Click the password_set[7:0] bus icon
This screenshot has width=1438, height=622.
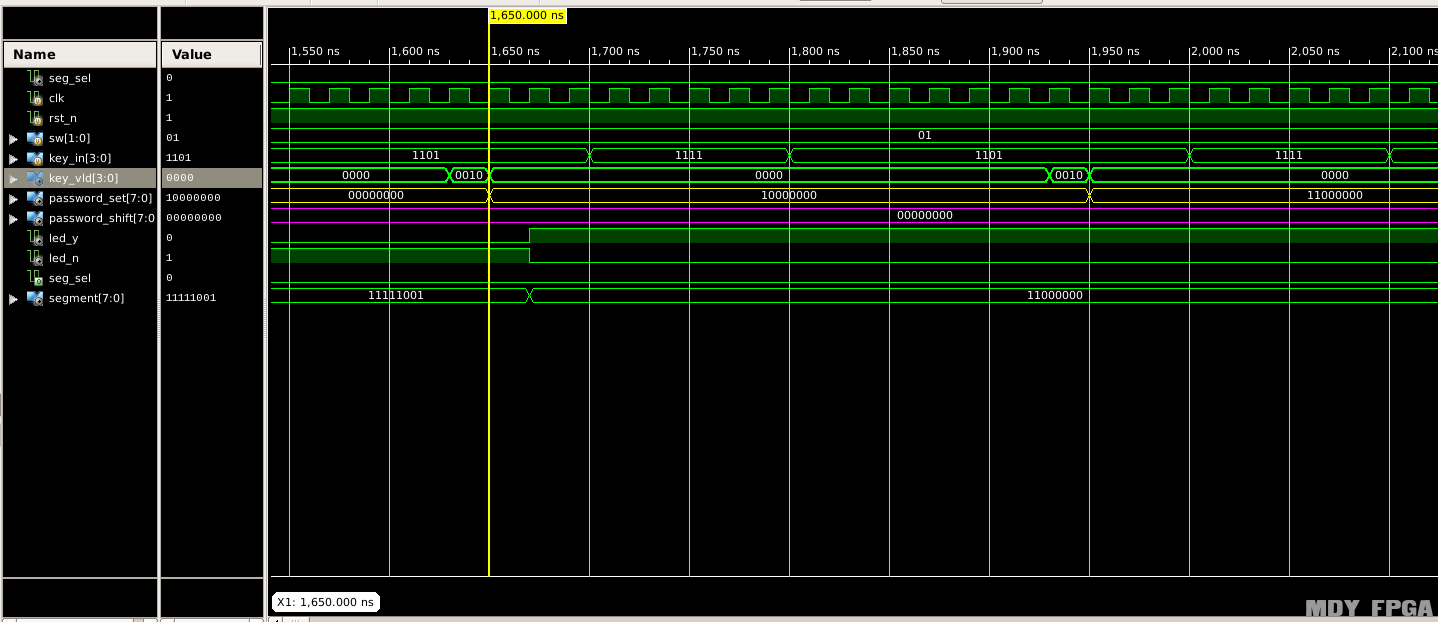pyautogui.click(x=35, y=198)
